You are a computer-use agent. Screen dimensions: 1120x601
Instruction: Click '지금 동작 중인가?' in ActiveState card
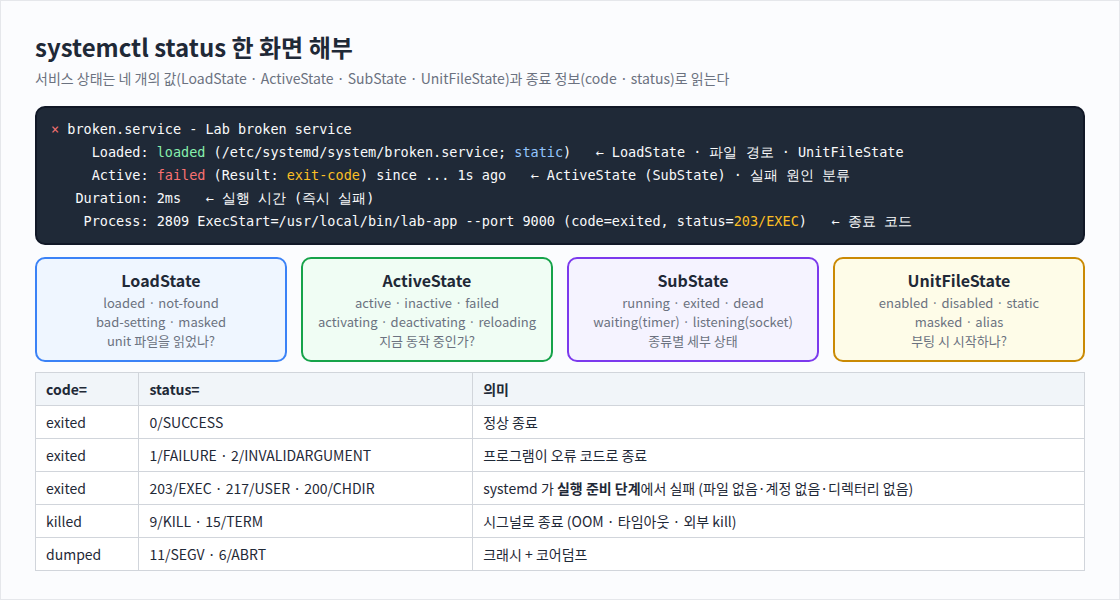[426, 342]
